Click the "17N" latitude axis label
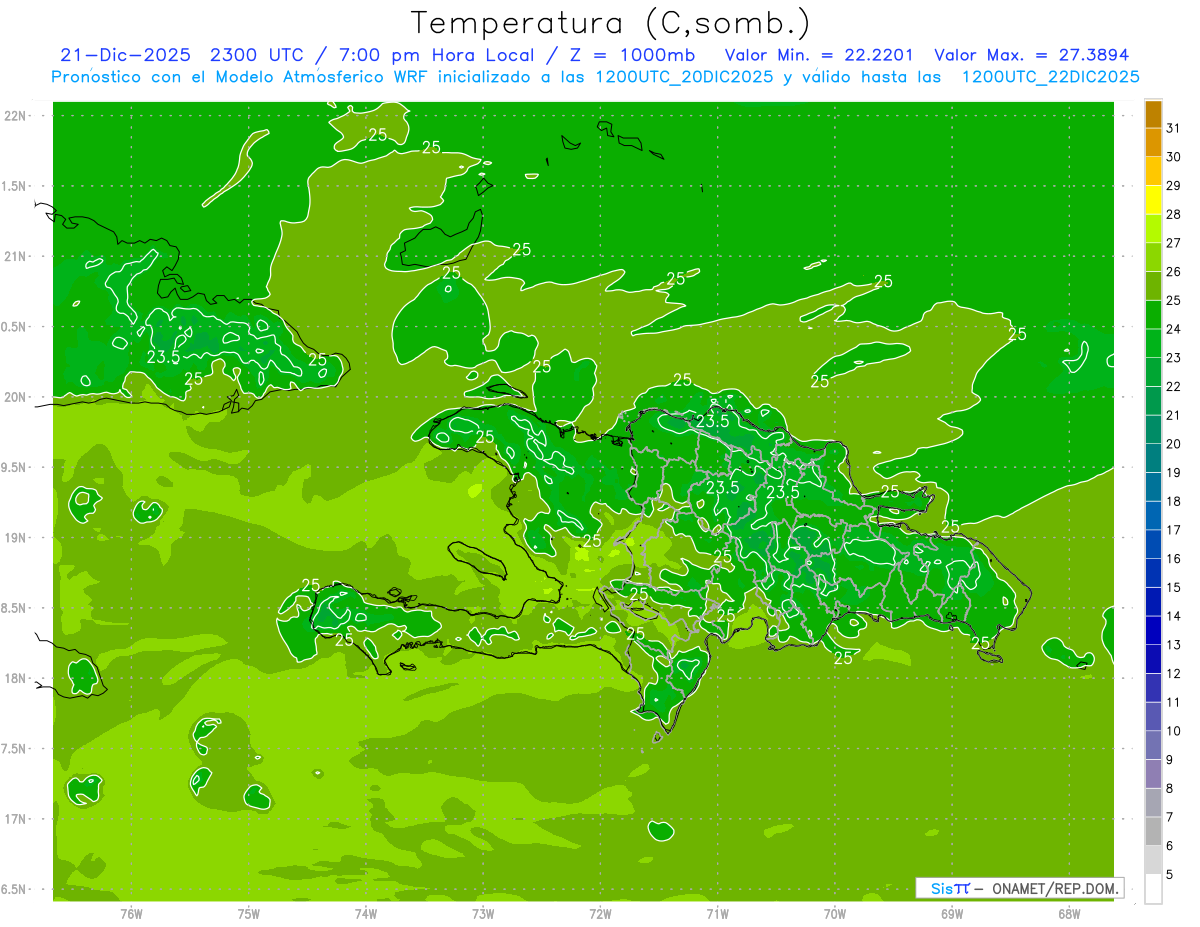Screen dimensions: 1200x927 [x=15, y=819]
